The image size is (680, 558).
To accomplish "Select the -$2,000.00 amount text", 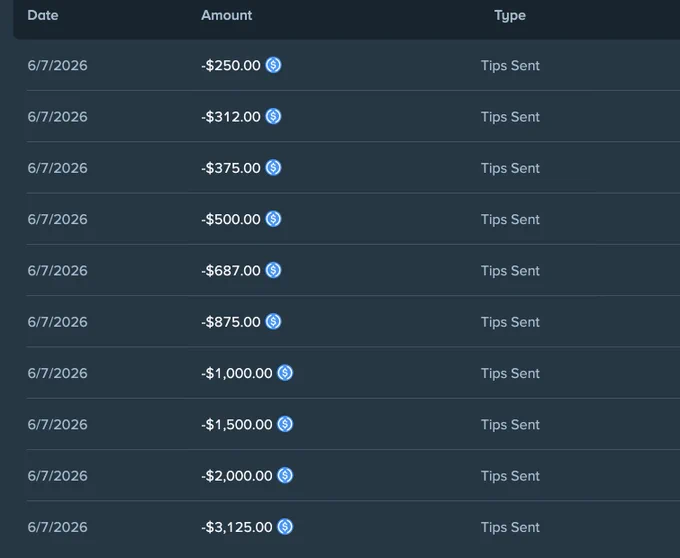I will click(237, 476).
